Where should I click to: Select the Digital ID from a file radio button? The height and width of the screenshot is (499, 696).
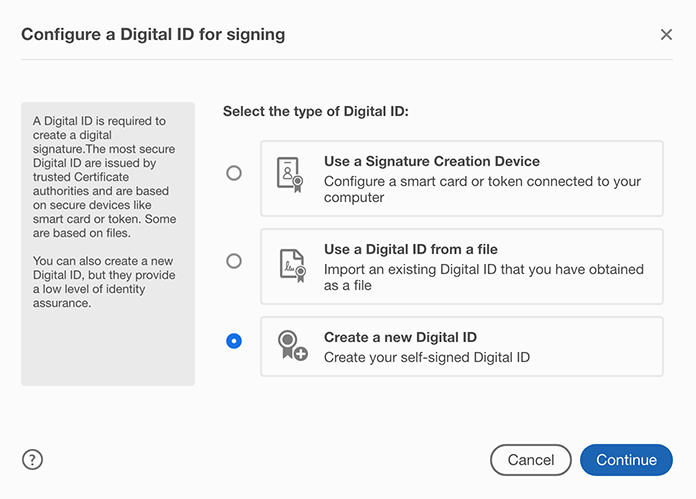tap(234, 261)
